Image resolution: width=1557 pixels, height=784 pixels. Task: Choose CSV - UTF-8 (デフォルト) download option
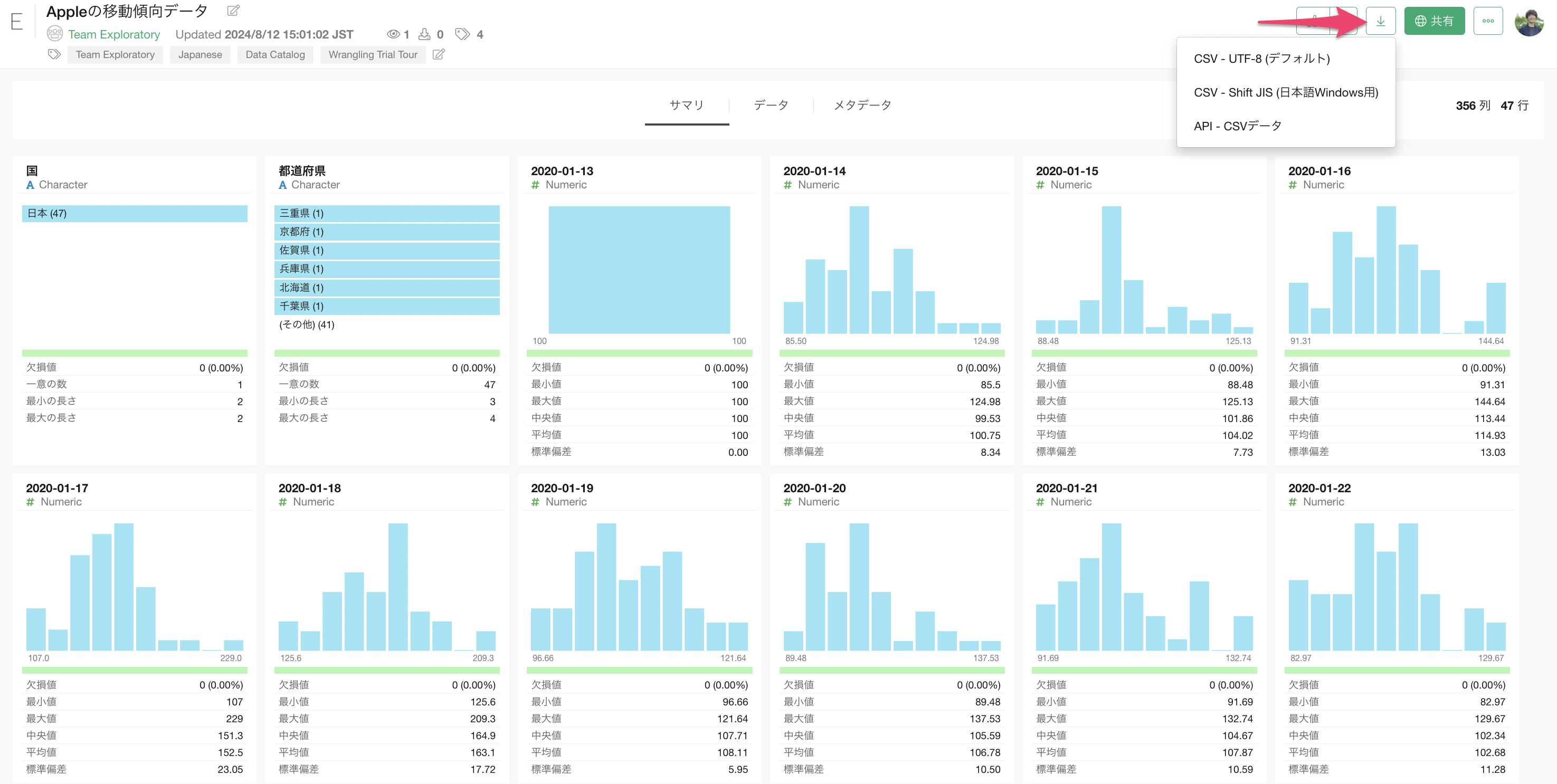1262,59
